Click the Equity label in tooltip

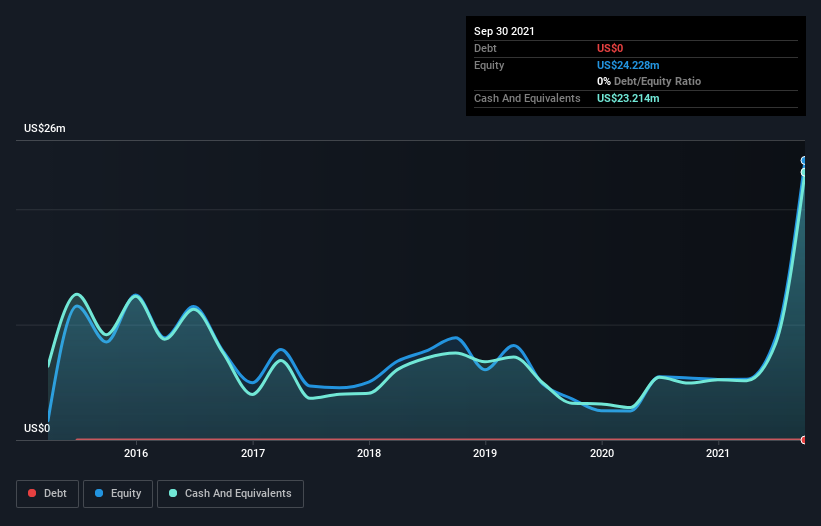pos(489,65)
